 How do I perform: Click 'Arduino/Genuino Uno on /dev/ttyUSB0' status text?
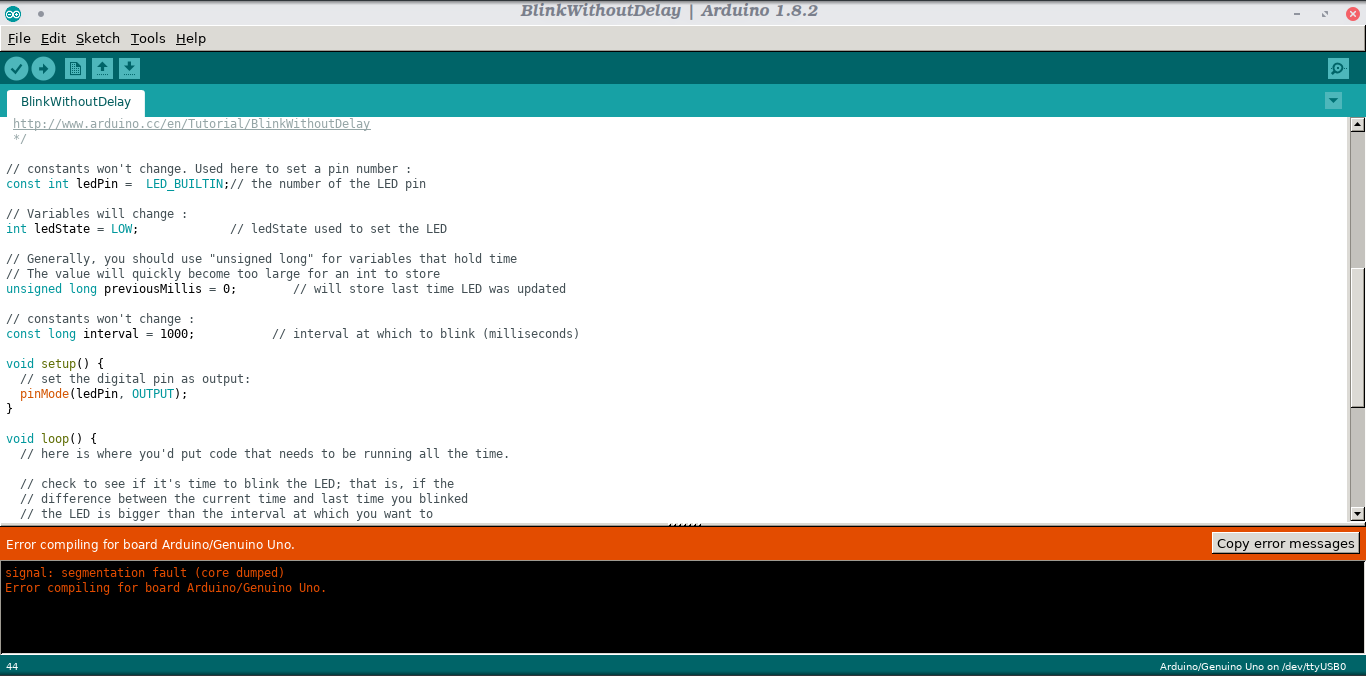coord(1253,666)
